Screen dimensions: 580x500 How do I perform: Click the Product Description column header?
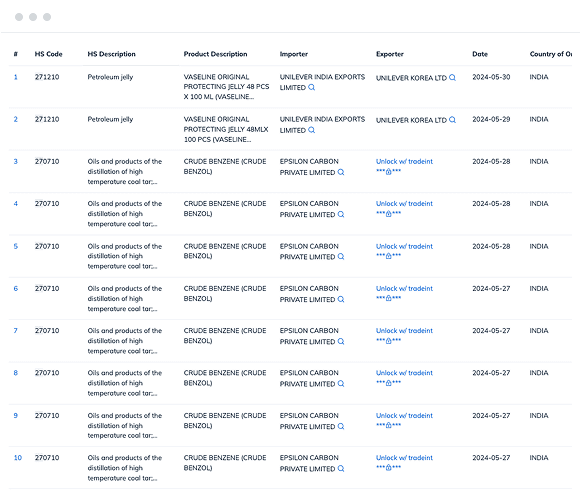click(215, 54)
